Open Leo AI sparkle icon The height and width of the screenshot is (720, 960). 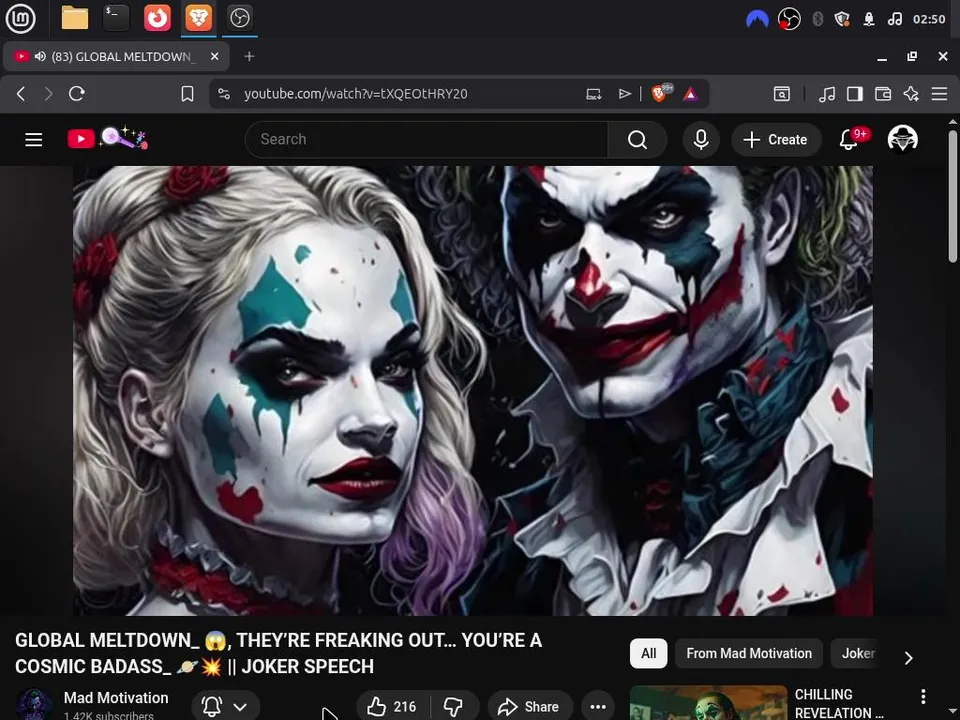[911, 94]
